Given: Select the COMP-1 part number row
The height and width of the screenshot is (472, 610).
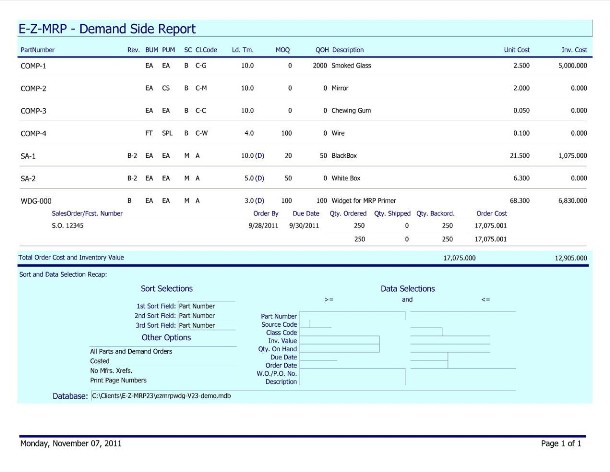Looking at the screenshot, I should 34,65.
